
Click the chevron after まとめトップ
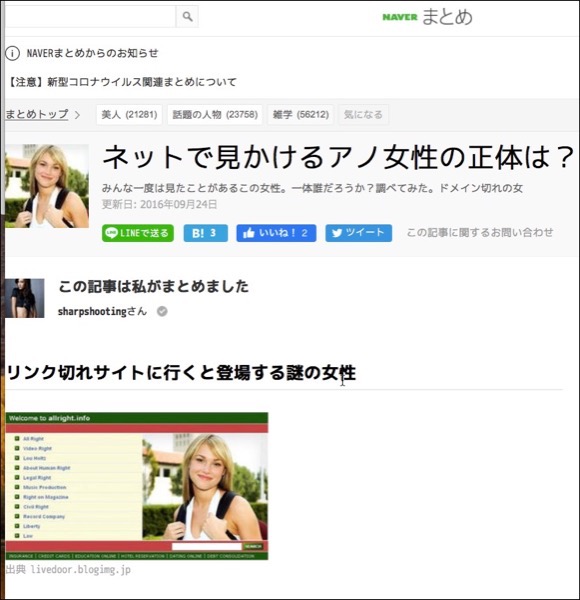point(77,115)
